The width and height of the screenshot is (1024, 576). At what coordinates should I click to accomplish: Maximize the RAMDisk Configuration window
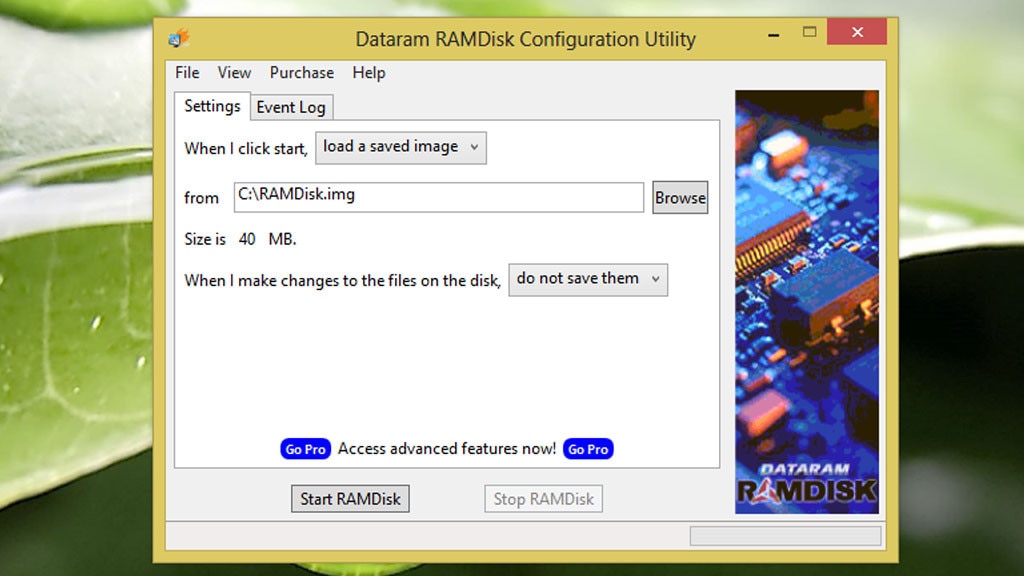(809, 32)
